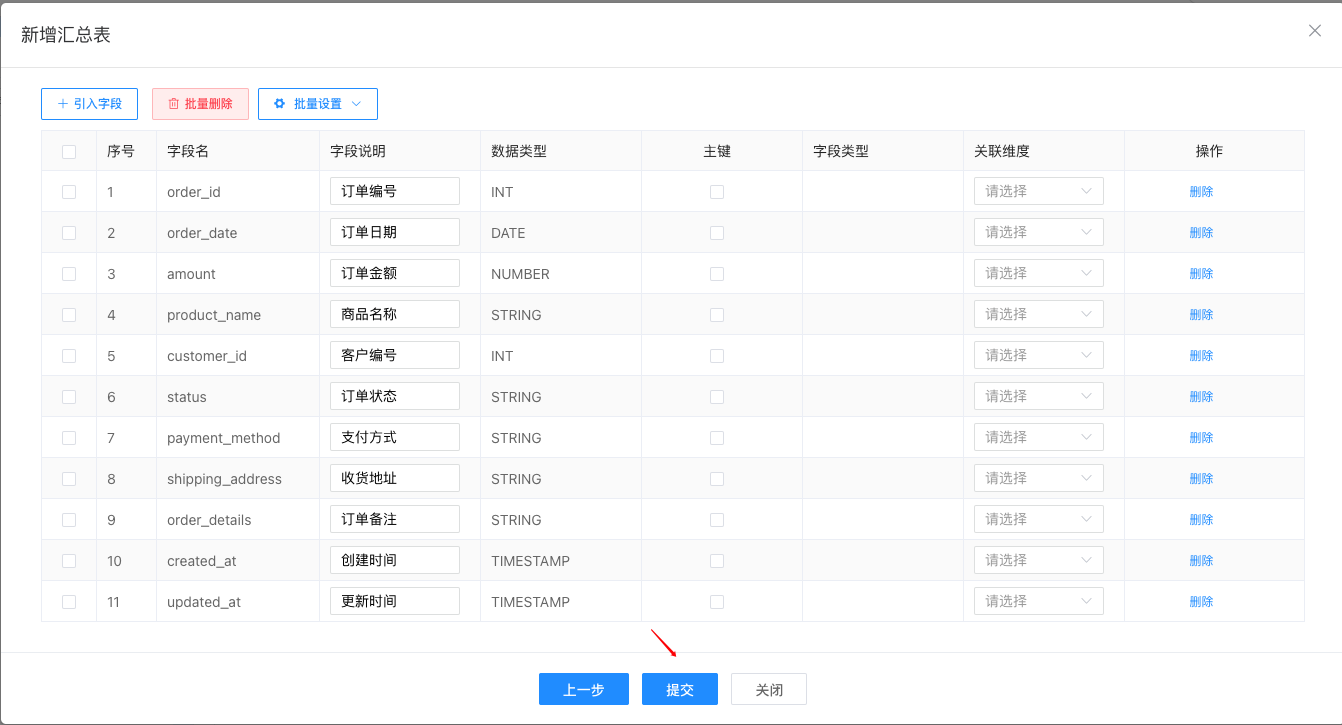This screenshot has width=1342, height=725.
Task: Check the row checkbox for customer_id
Action: pos(68,355)
